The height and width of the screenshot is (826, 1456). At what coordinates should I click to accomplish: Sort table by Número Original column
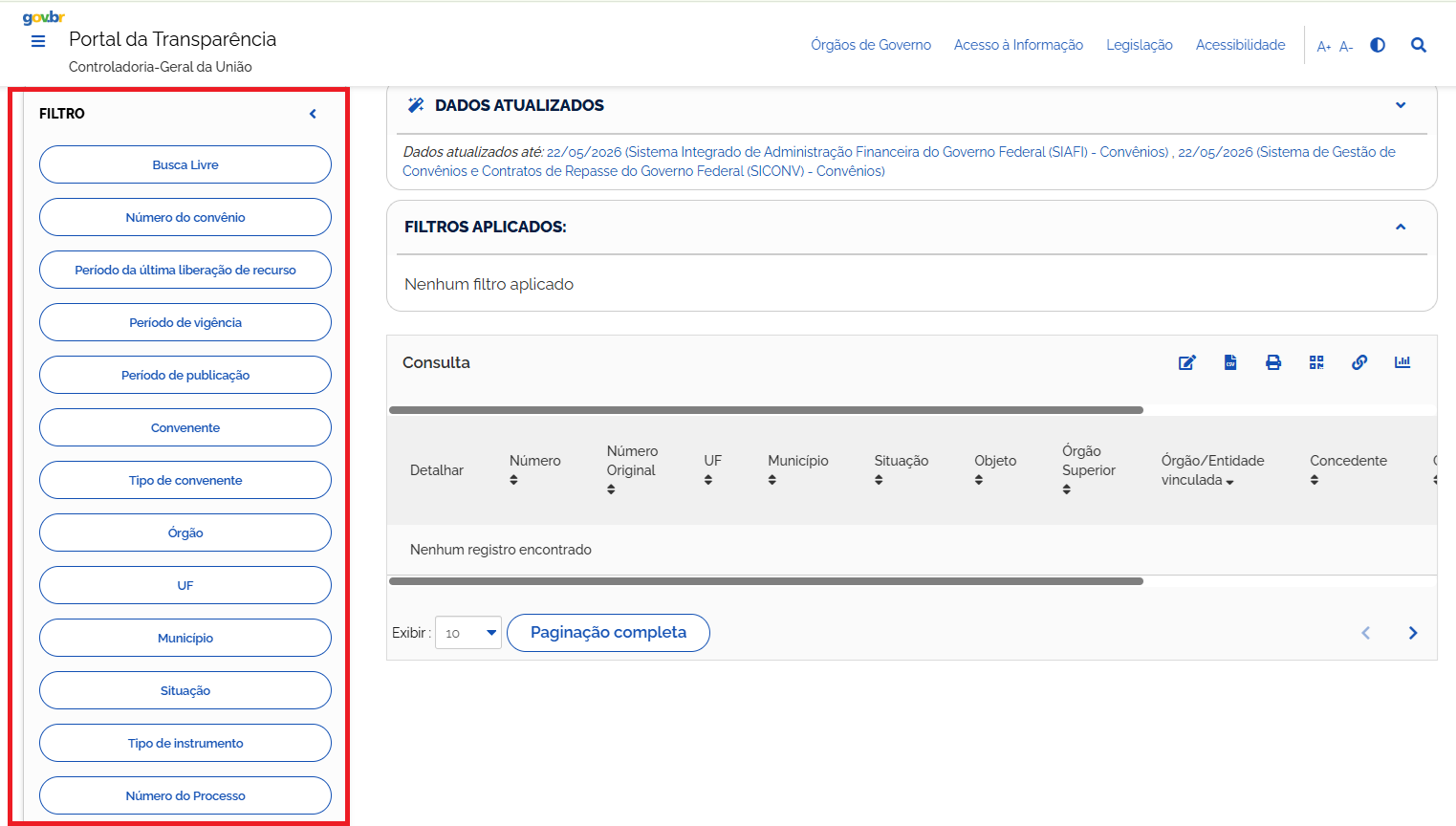(611, 489)
